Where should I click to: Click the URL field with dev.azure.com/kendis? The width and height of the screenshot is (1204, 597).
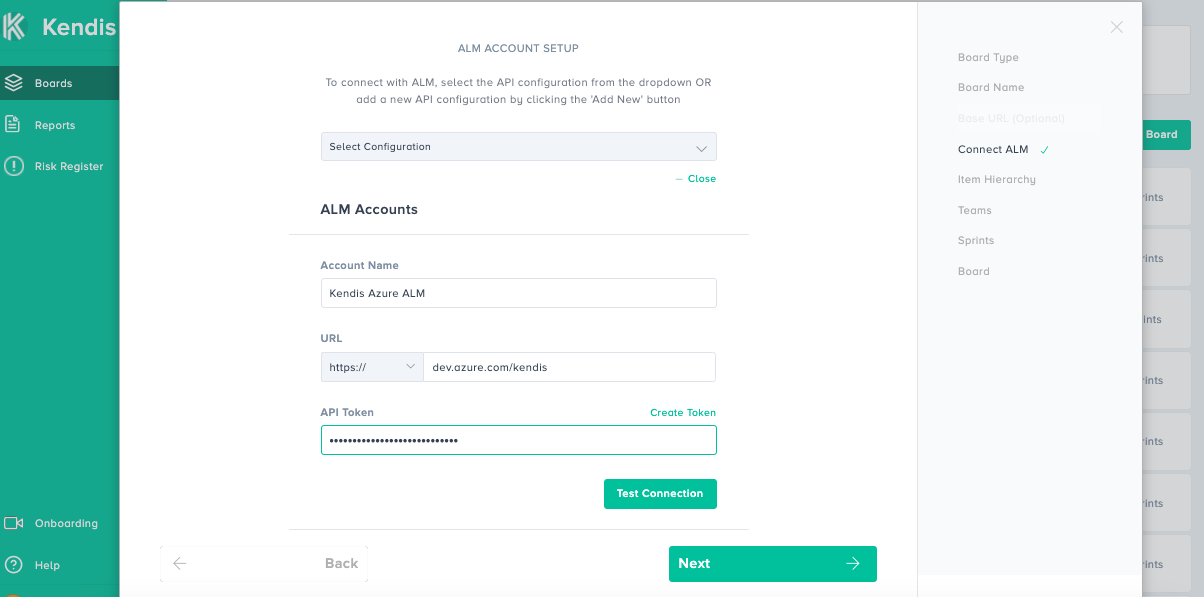point(569,367)
